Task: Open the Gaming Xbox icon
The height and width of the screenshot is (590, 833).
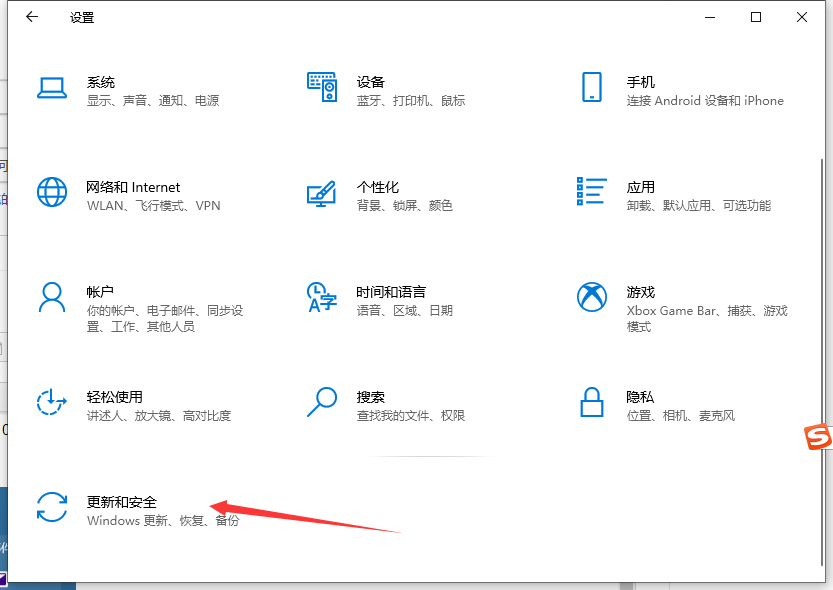Action: 591,297
